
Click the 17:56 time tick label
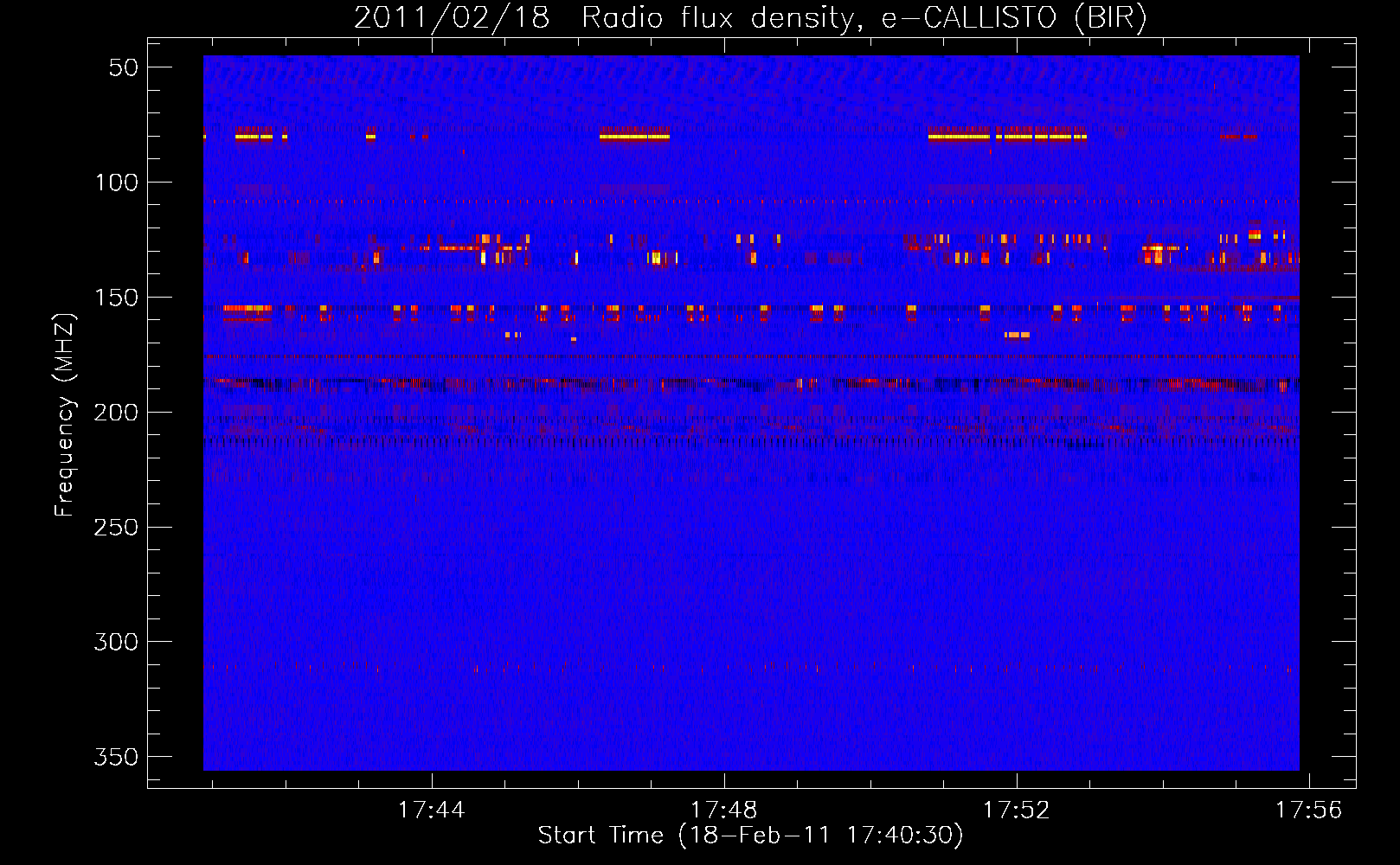pyautogui.click(x=1308, y=811)
